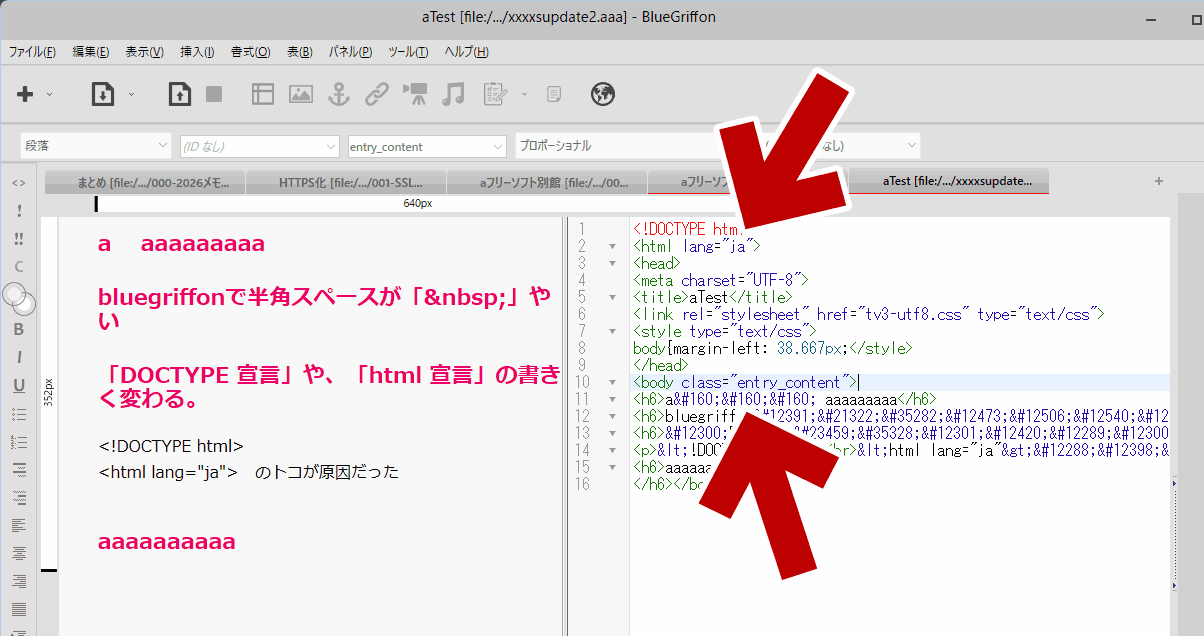Image resolution: width=1204 pixels, height=636 pixels.
Task: Toggle italic formatting in left sidebar
Action: click(18, 357)
